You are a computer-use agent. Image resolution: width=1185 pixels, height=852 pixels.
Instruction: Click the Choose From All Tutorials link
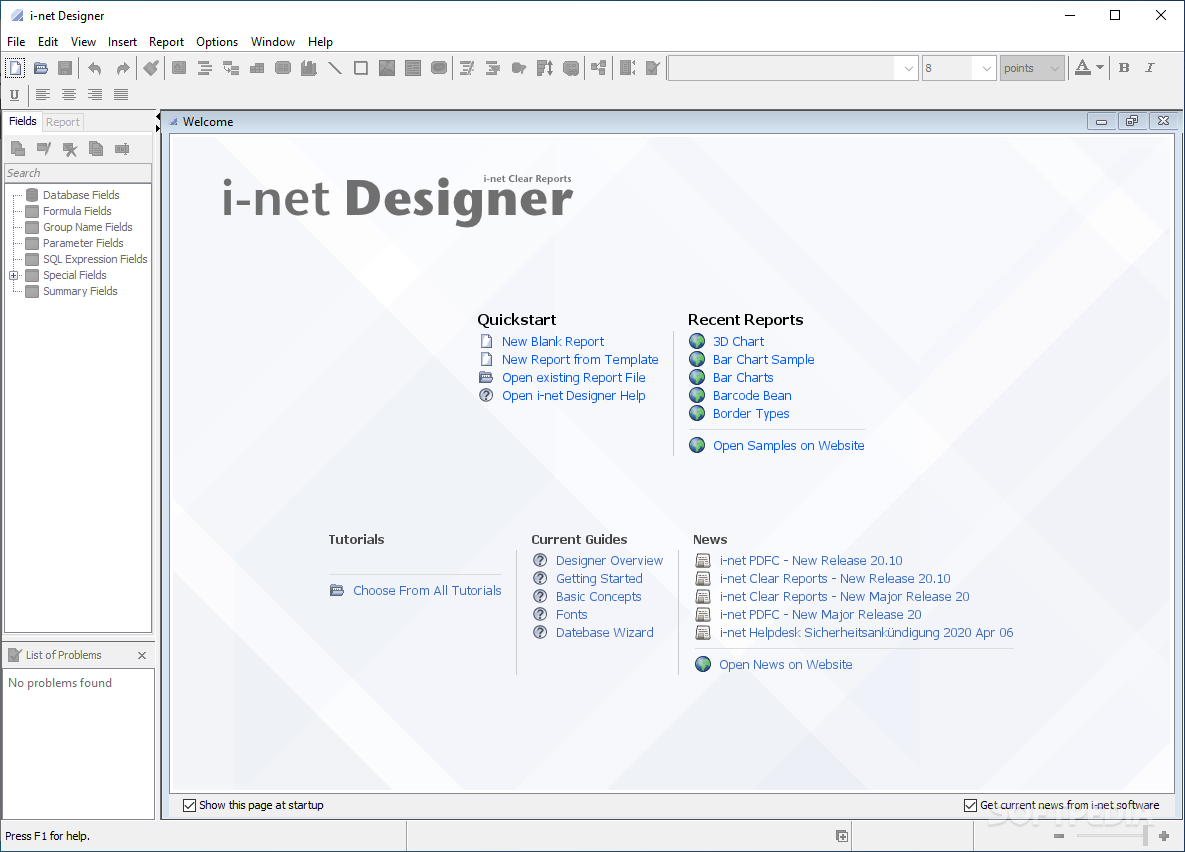coord(427,590)
